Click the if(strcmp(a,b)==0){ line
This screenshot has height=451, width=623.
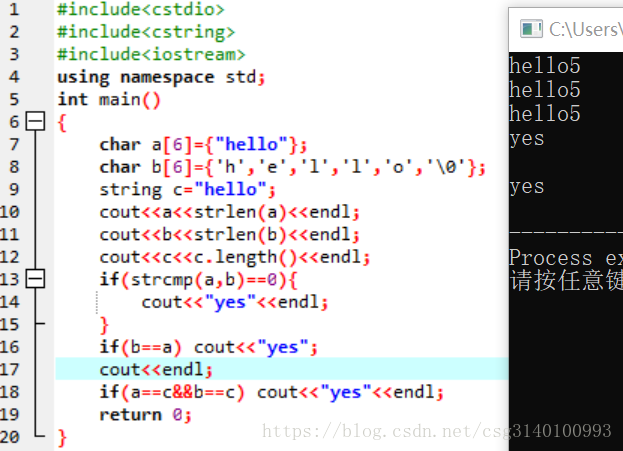[198, 280]
